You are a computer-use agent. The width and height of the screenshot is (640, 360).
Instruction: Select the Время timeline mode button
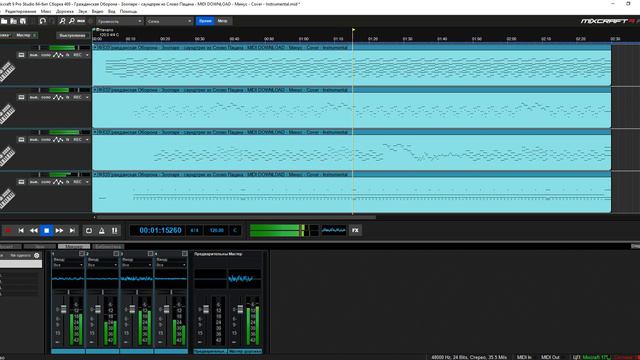tap(205, 21)
